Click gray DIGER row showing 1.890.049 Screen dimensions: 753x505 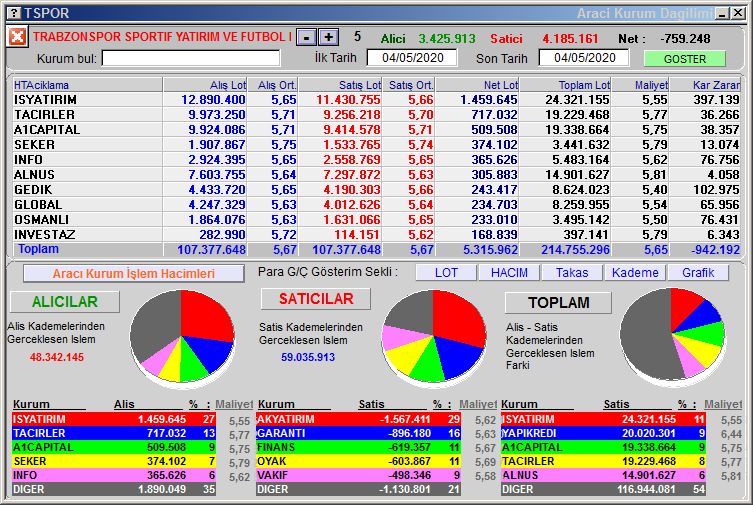tap(114, 489)
